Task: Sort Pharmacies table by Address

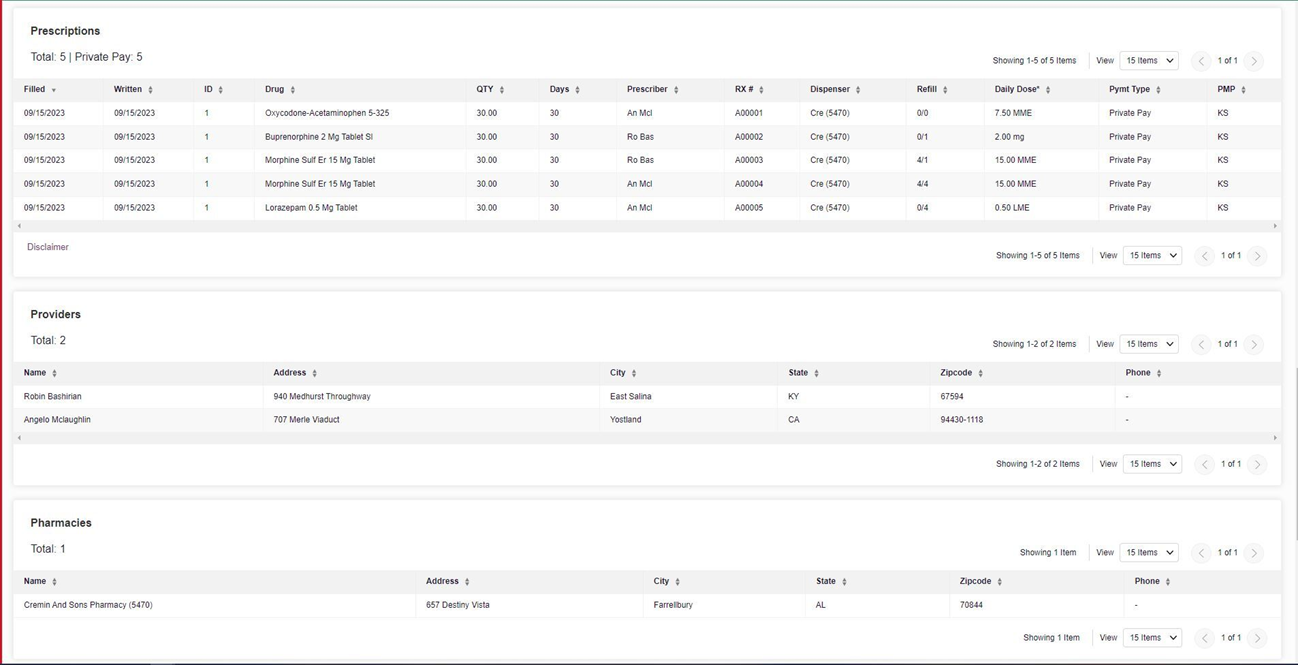Action: [x=448, y=581]
